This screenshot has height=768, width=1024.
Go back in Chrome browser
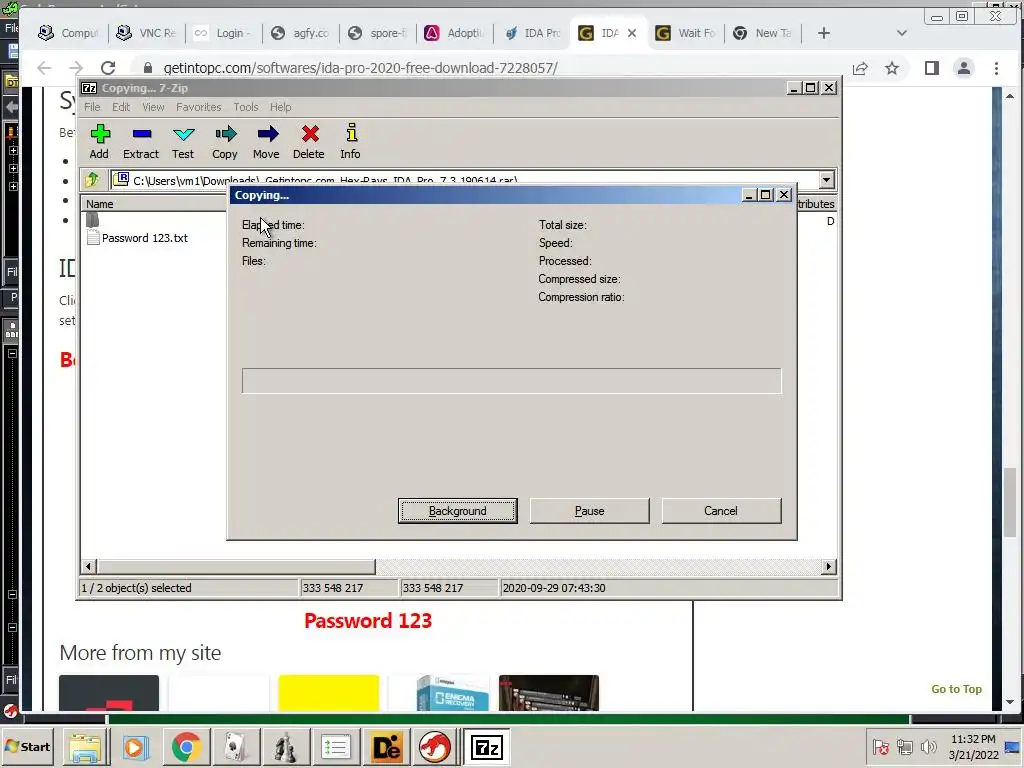[44, 68]
